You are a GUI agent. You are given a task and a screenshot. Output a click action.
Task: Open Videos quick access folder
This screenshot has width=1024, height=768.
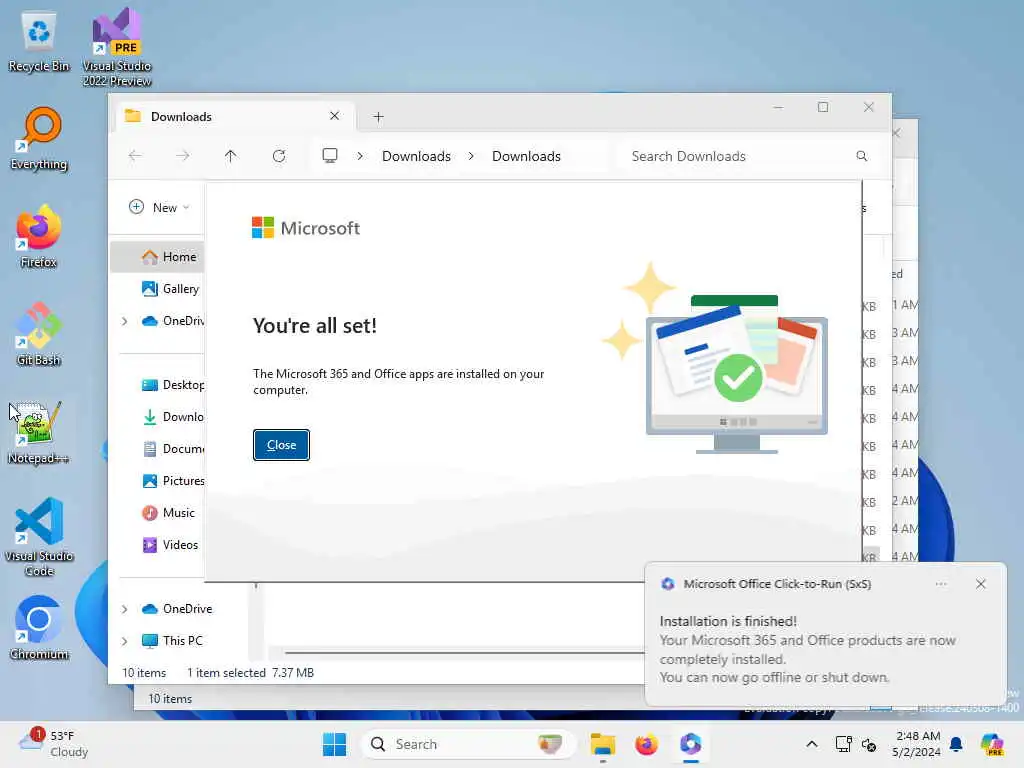(x=170, y=545)
